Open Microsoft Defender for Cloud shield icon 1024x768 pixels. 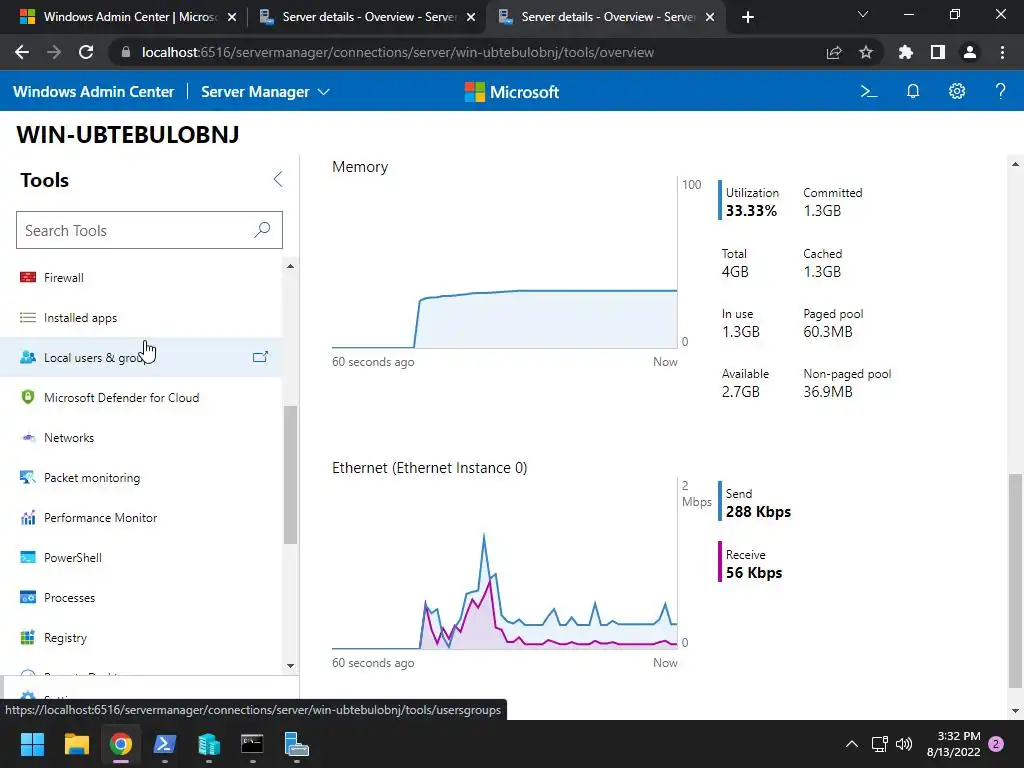27,397
